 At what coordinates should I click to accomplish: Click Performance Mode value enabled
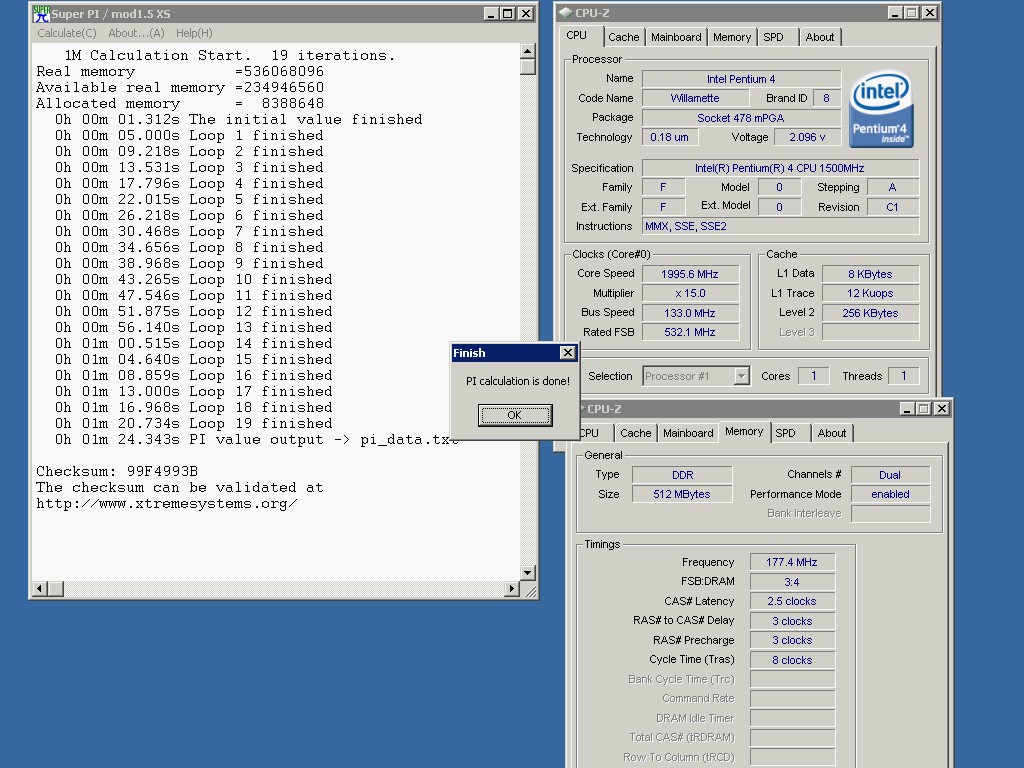tap(890, 494)
